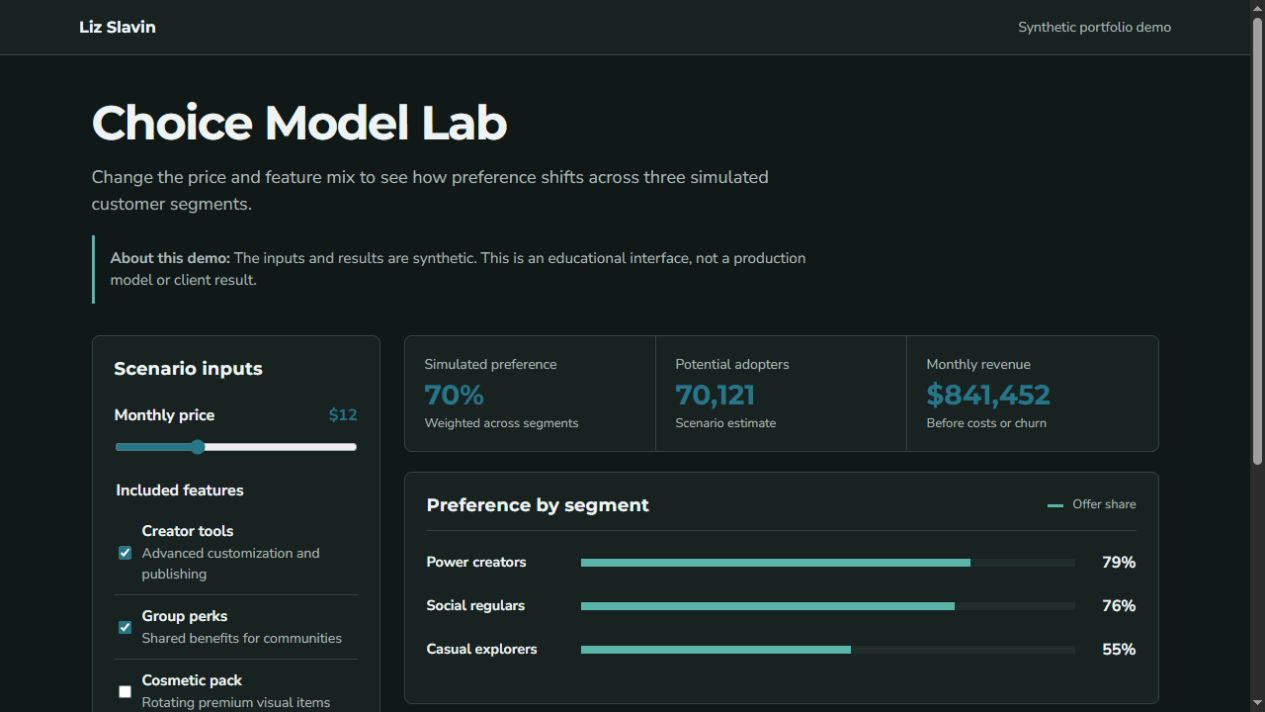
Task: Click the 55% Casual explorers value
Action: coord(1119,650)
